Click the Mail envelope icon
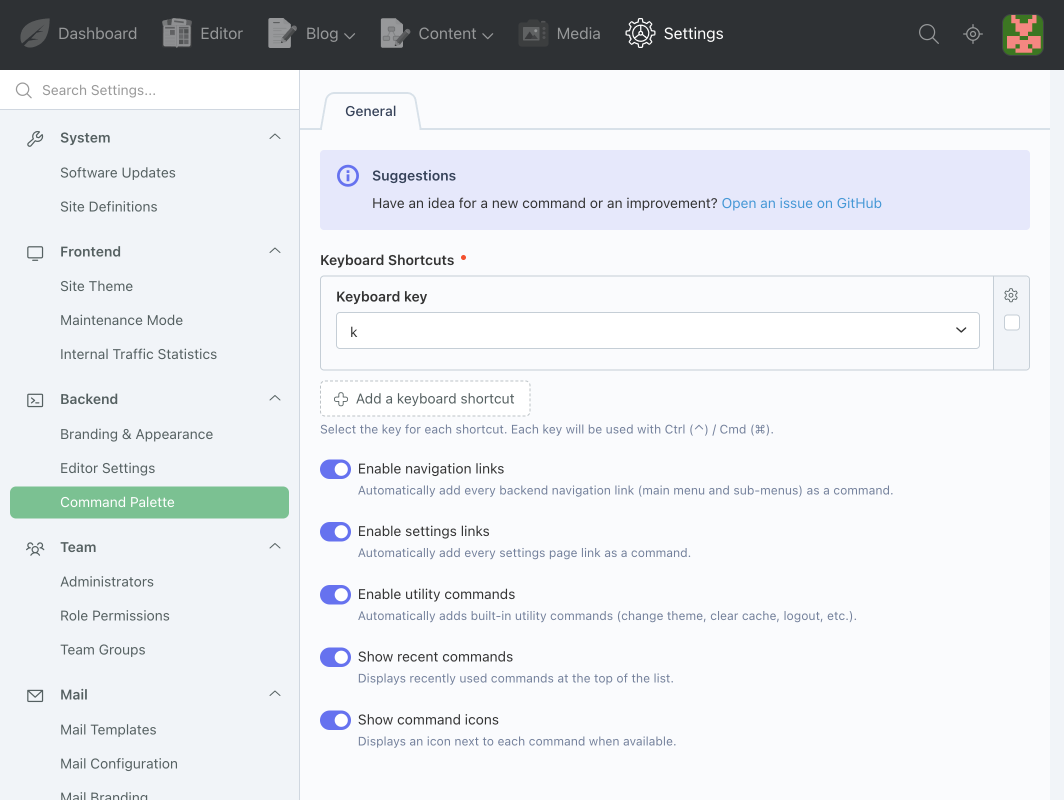The height and width of the screenshot is (800, 1064). 35,696
